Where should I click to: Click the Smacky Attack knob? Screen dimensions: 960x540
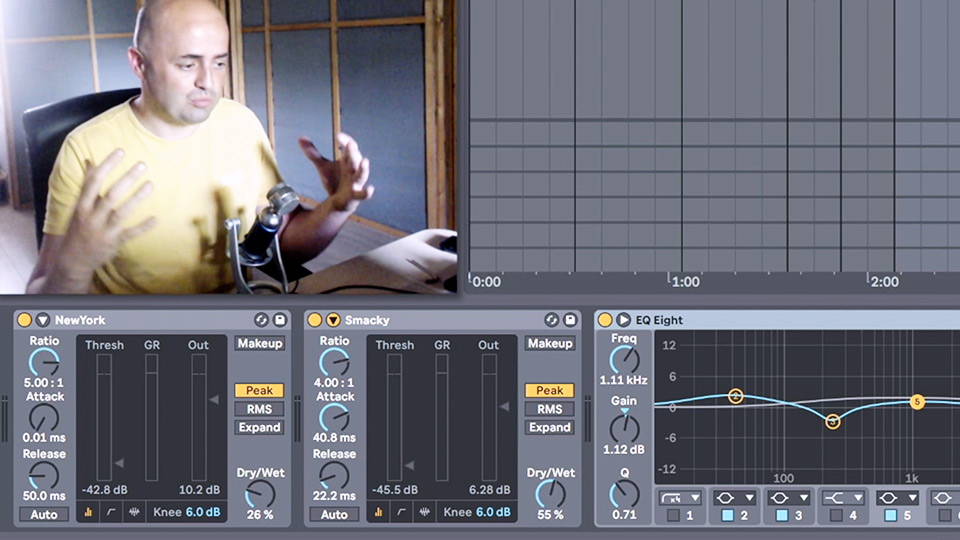pos(334,418)
